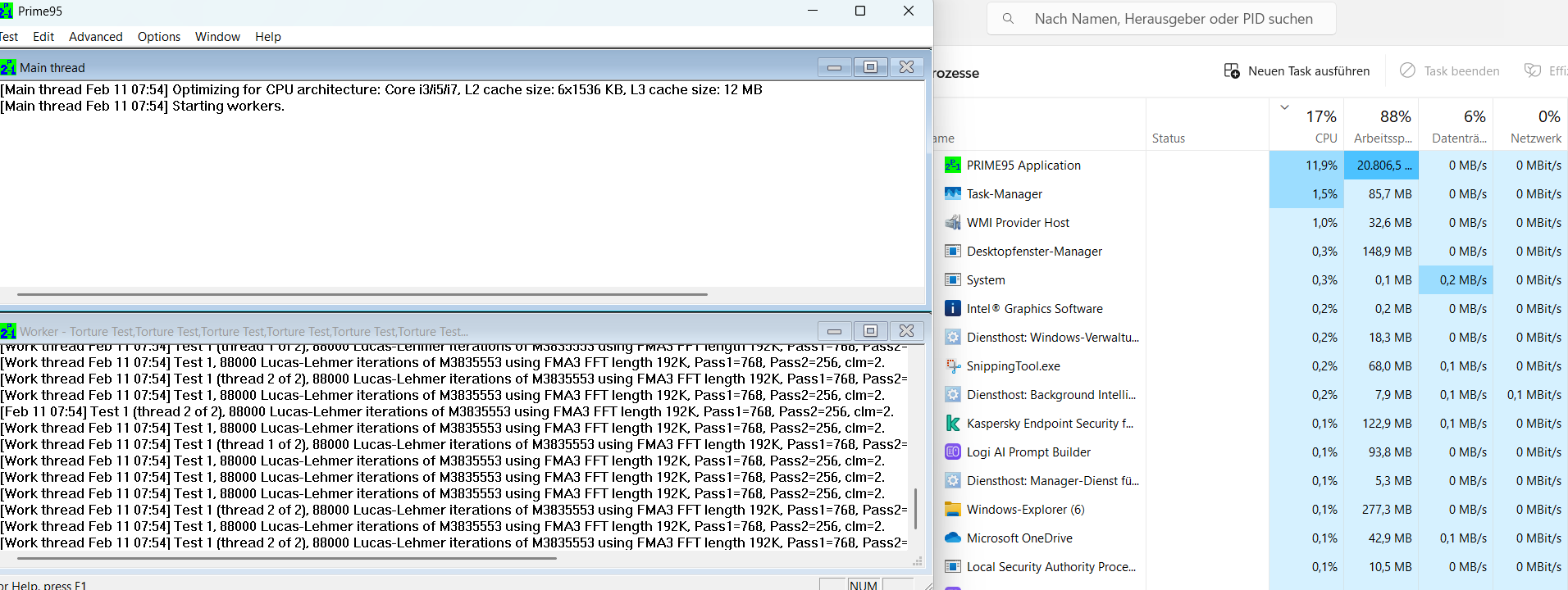Minimize the Main thread child window
The height and width of the screenshot is (590, 1568).
coord(834,67)
